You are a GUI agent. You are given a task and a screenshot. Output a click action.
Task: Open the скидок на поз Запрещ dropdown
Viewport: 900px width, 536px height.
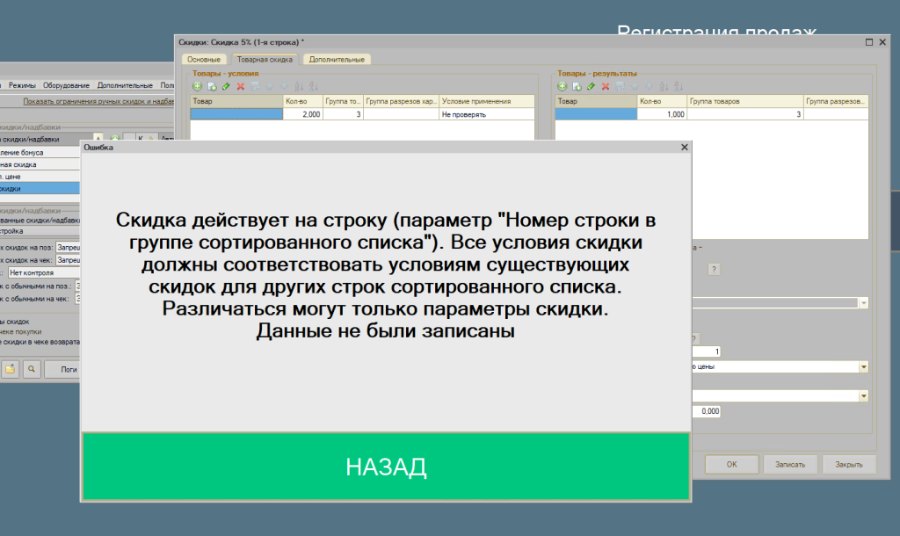[x=68, y=247]
